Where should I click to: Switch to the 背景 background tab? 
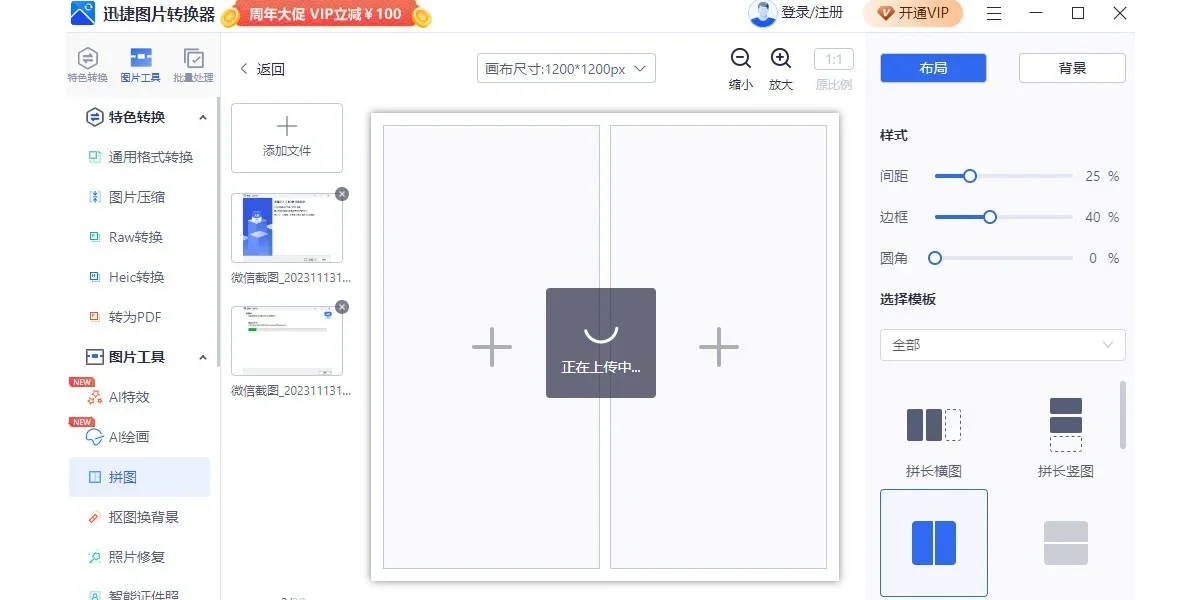click(1072, 68)
